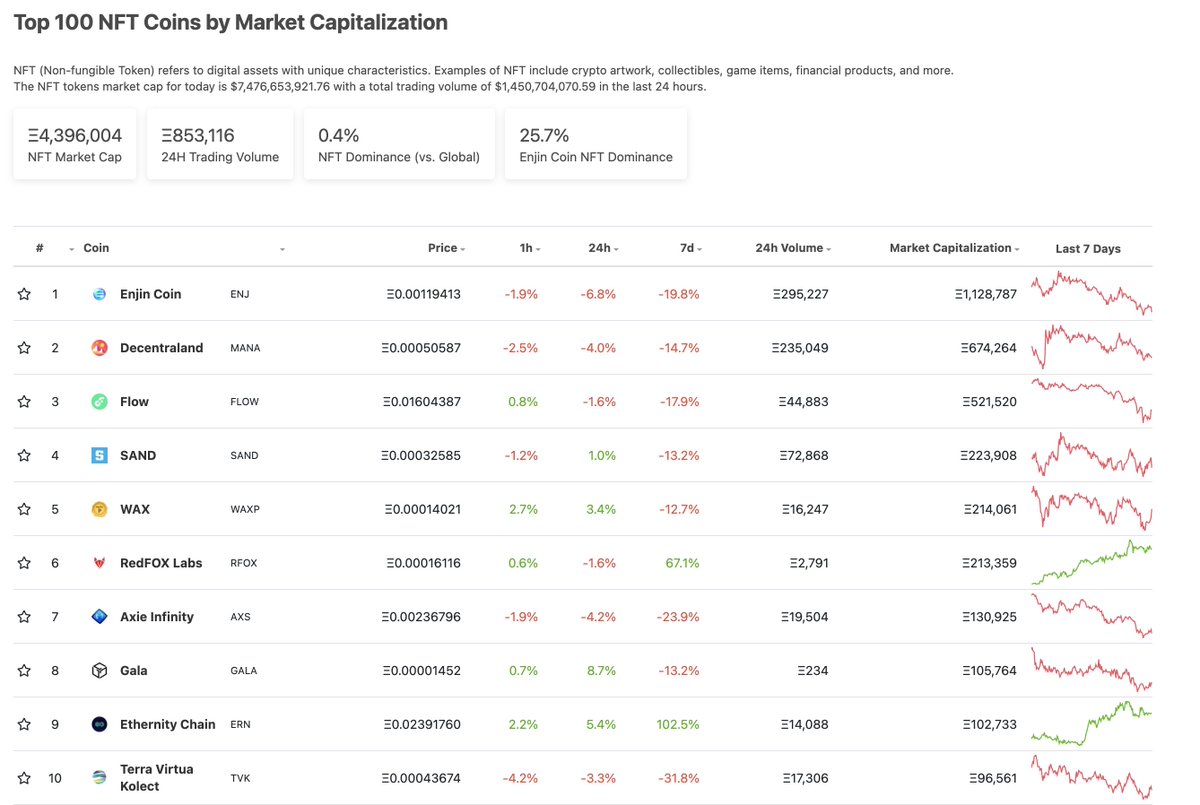The height and width of the screenshot is (805, 1200).
Task: Click the Last 7 Days column header
Action: pyautogui.click(x=1088, y=249)
